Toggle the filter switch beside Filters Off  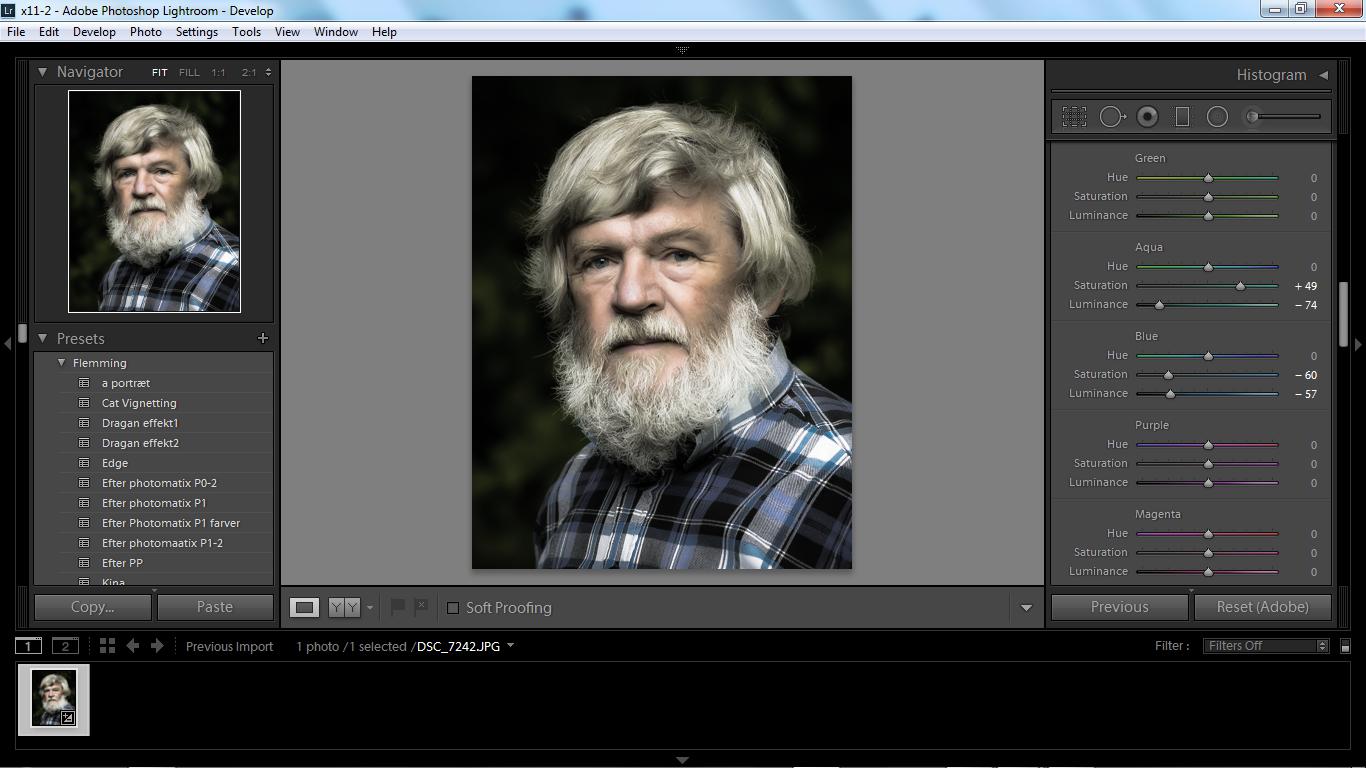tap(1345, 647)
